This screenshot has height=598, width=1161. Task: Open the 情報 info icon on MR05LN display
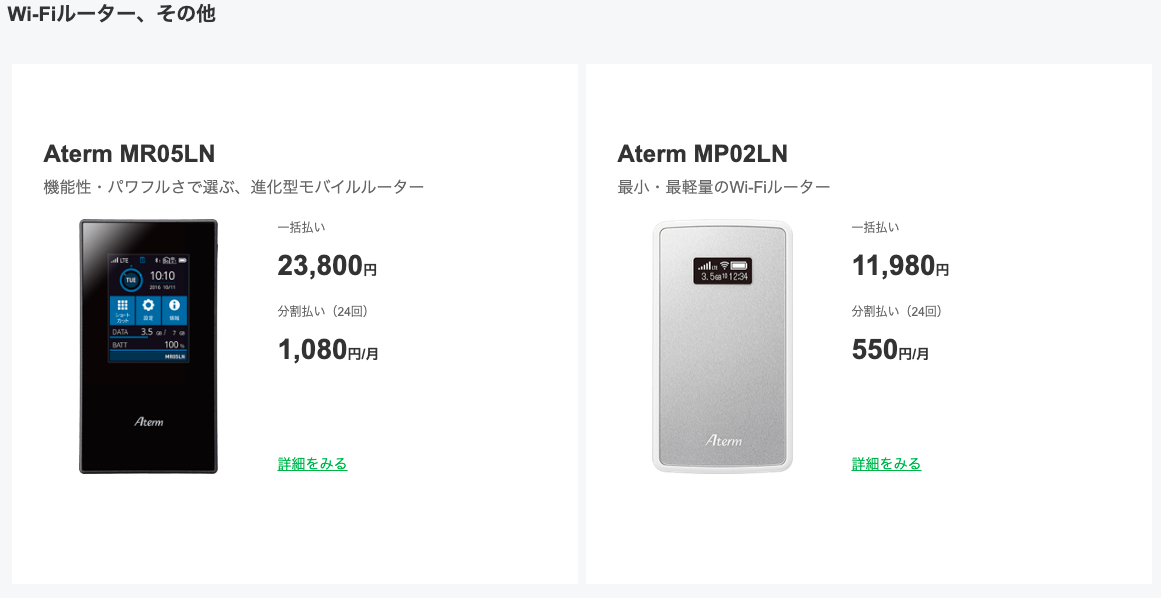point(174,304)
